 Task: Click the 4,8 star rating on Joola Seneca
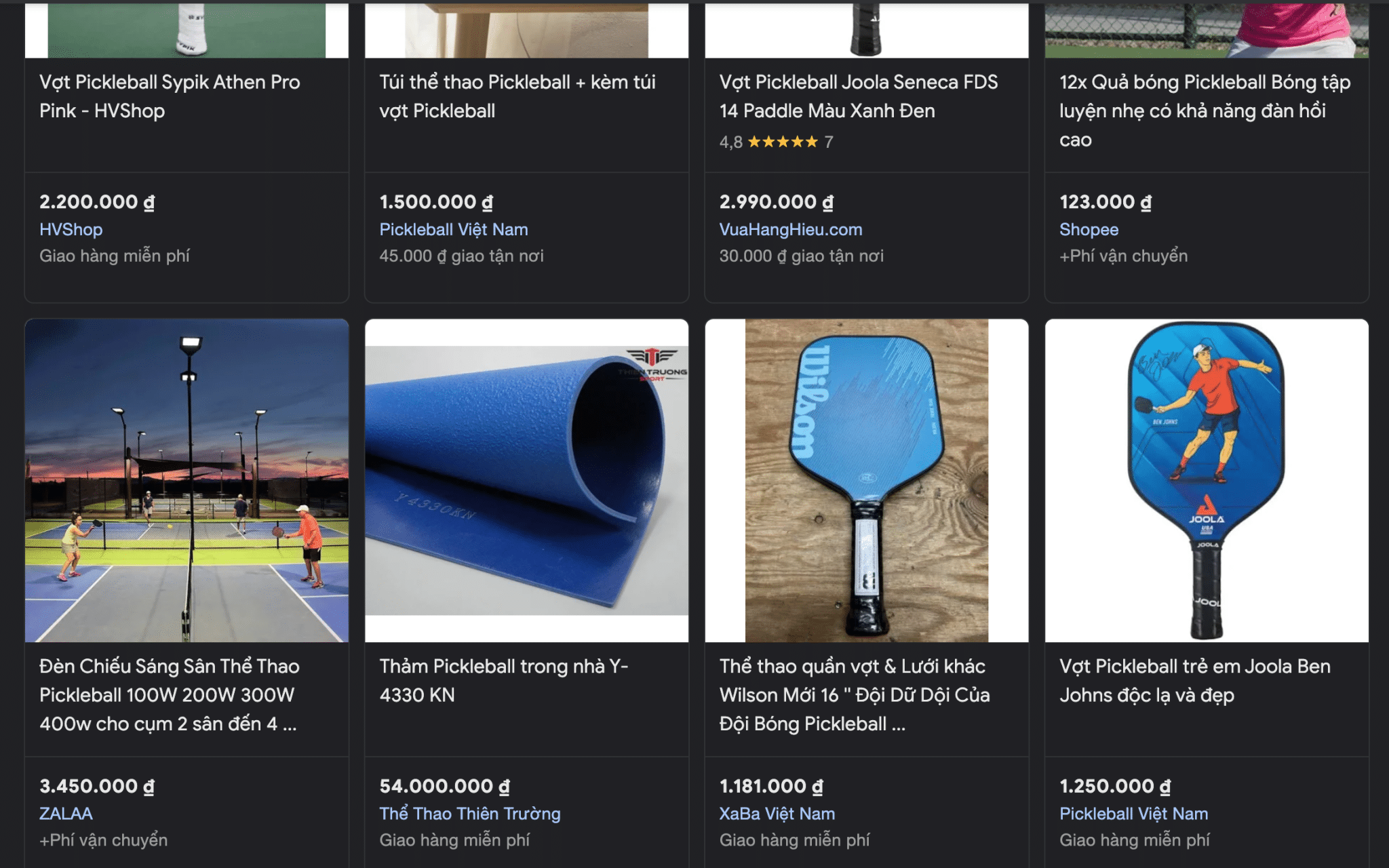(776, 142)
